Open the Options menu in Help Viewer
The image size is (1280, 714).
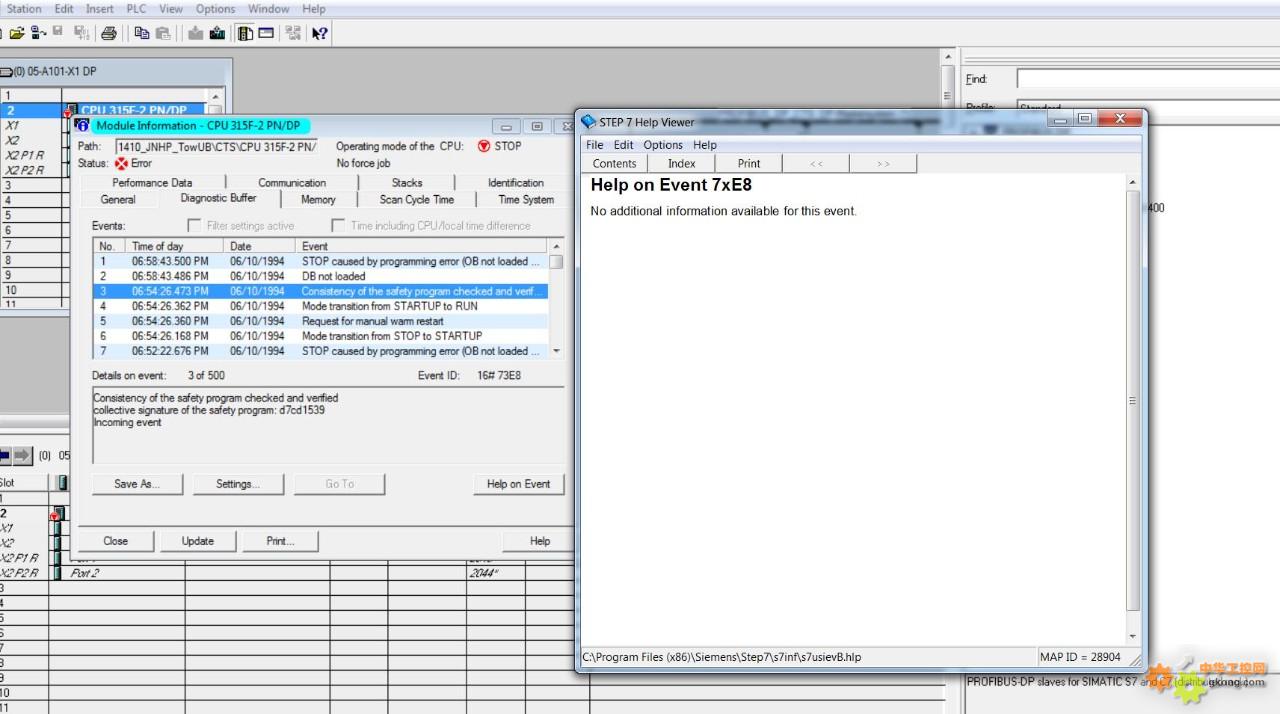tap(663, 145)
